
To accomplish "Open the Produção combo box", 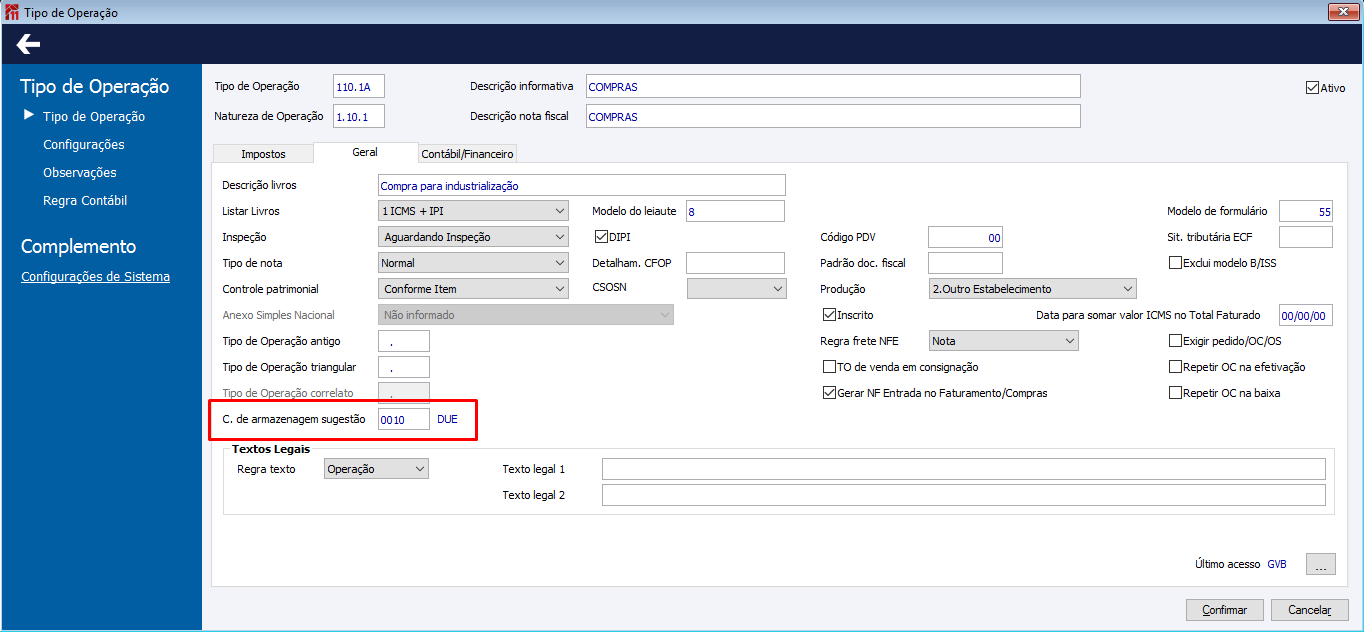I will click(1032, 289).
